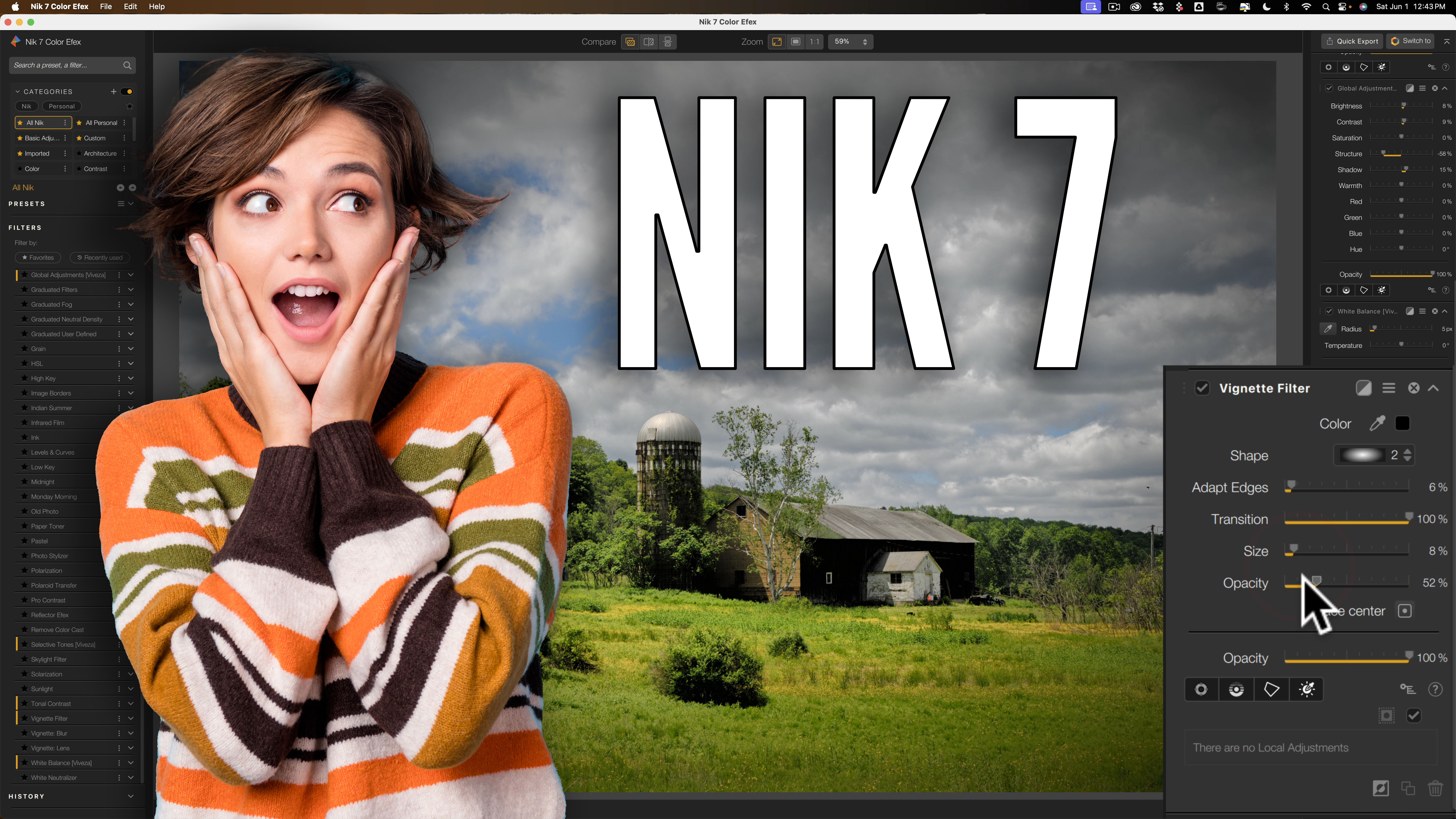
Task: Select the Personal category tab
Action: (x=62, y=106)
